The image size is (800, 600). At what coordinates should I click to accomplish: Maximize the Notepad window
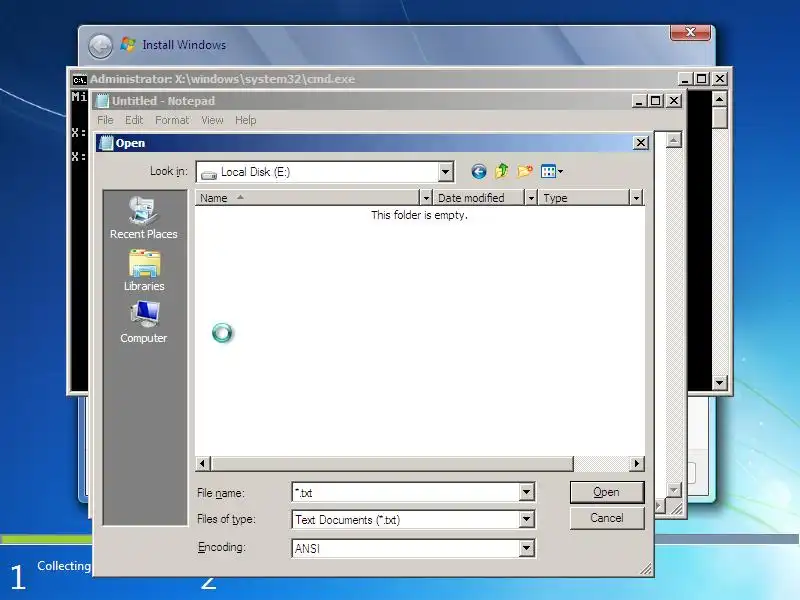tap(656, 101)
